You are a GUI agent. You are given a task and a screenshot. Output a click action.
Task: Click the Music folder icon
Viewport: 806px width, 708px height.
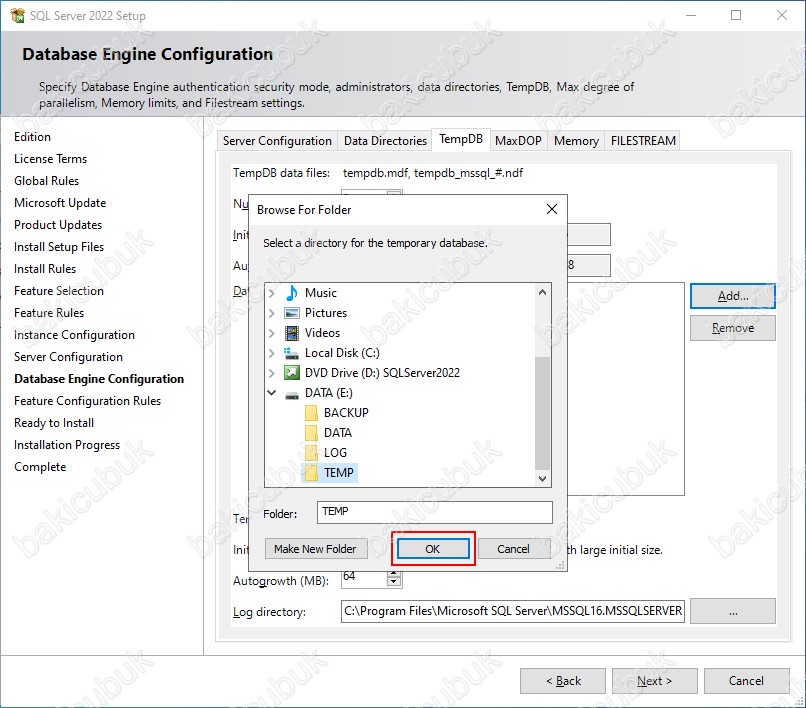(x=291, y=293)
